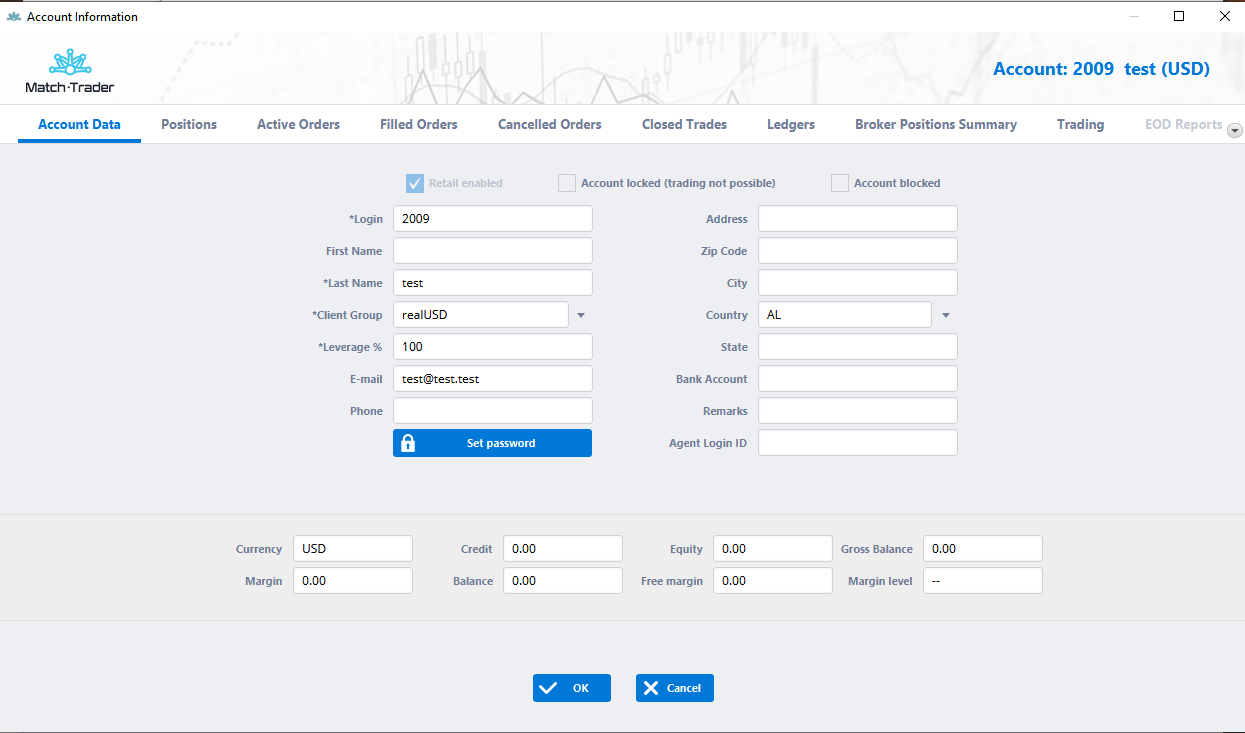This screenshot has height=733, width=1245.
Task: Enable the Account locked checkbox
Action: coord(566,183)
